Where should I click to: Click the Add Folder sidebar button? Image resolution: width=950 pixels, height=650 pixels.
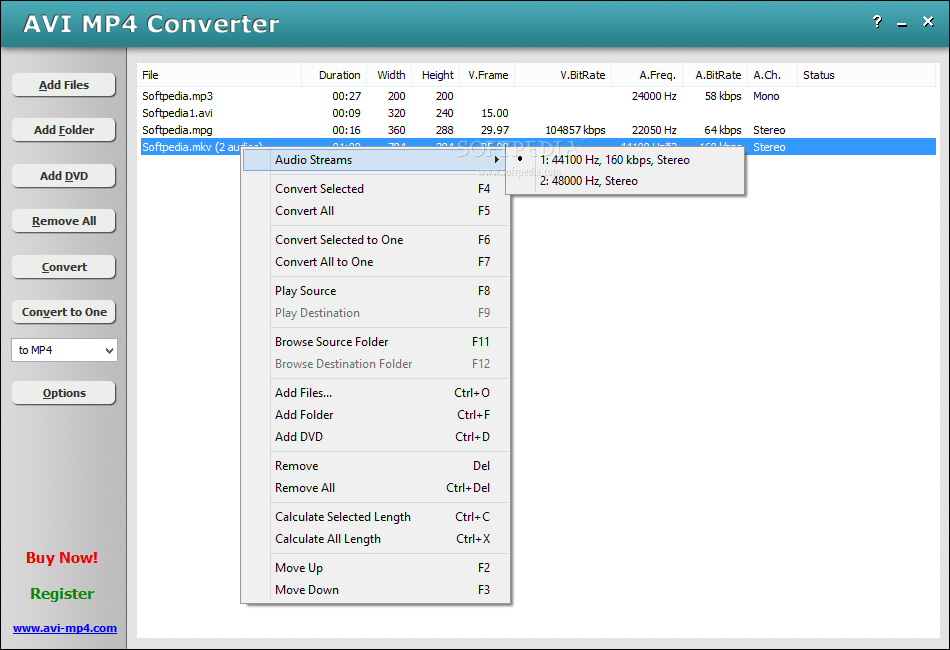point(64,130)
